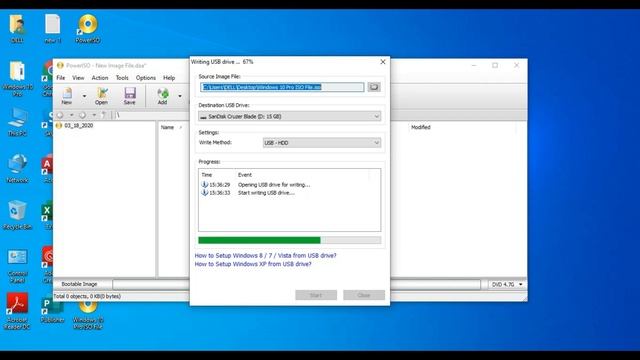Click the Start button in the dialog
The image size is (640, 360).
pos(316,295)
